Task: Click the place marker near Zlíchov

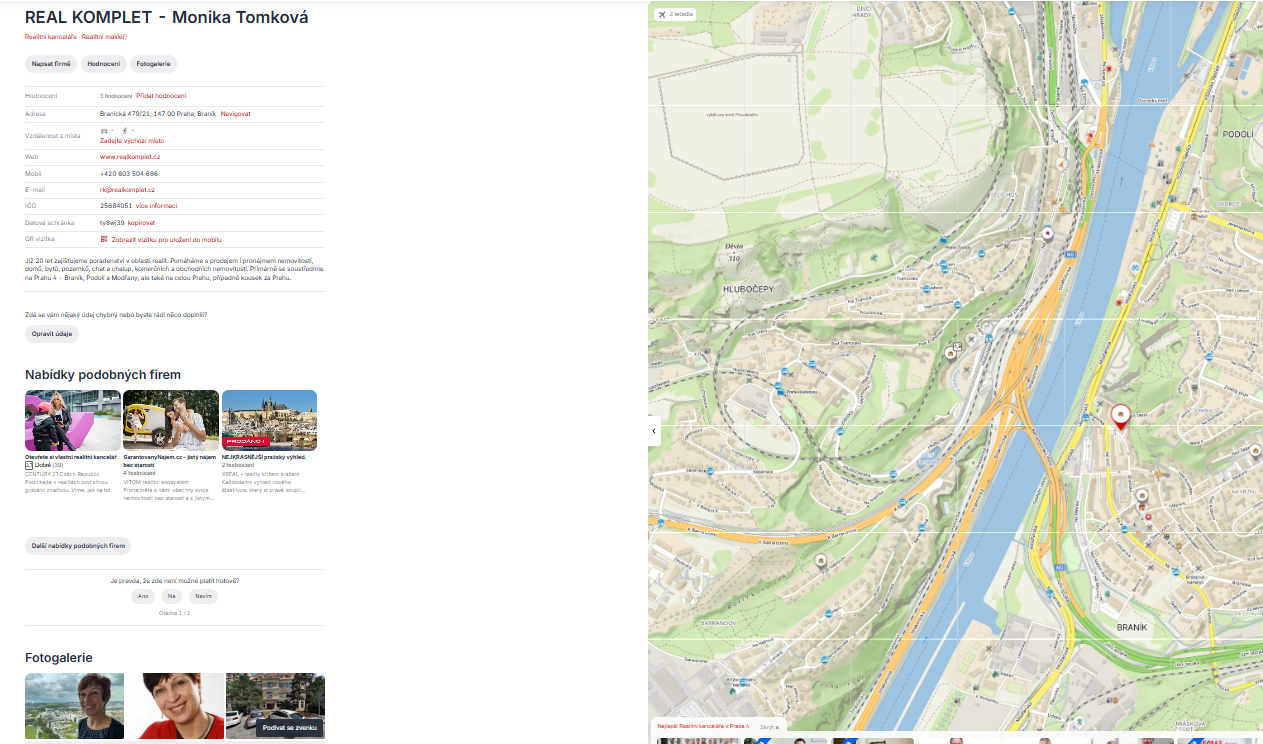Action: click(x=1047, y=234)
